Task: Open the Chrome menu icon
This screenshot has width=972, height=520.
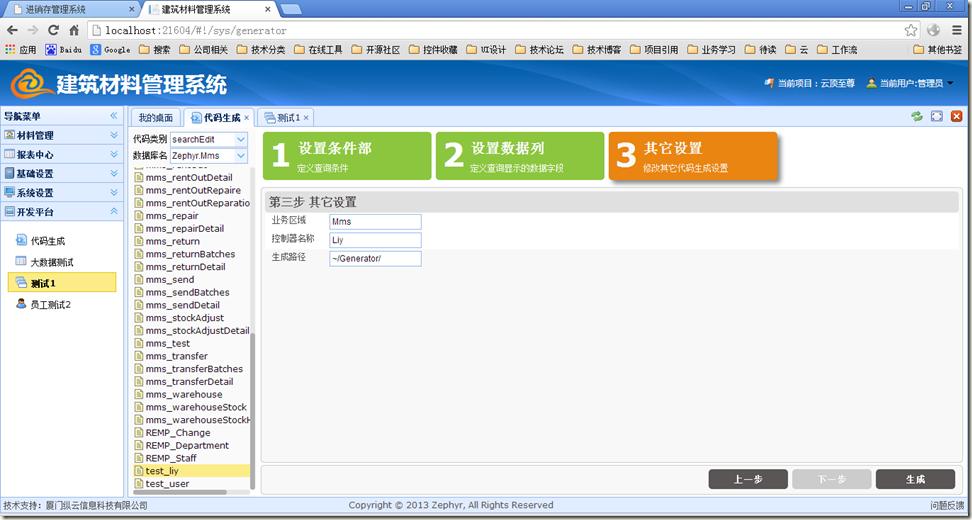Action: pyautogui.click(x=955, y=30)
